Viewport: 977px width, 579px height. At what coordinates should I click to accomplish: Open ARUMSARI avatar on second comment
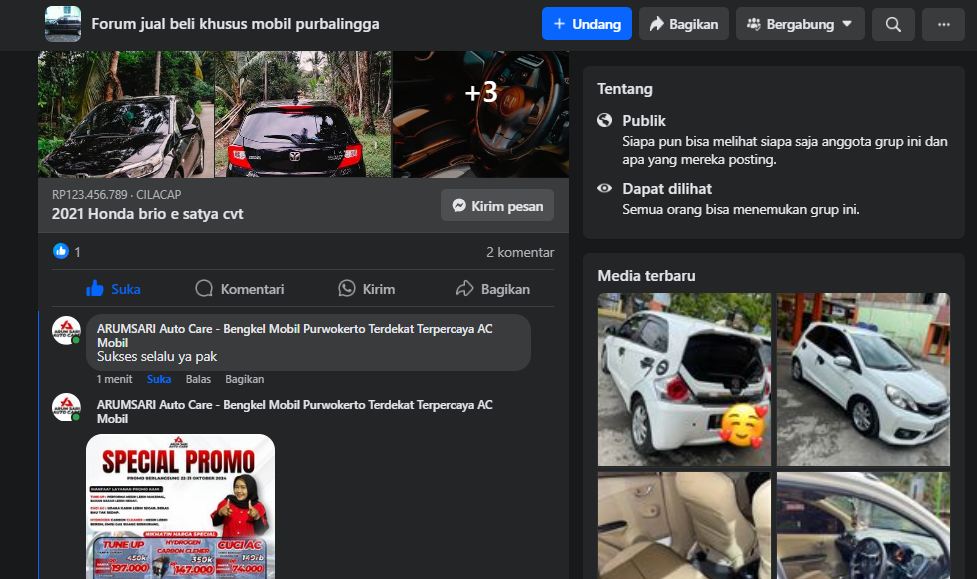click(x=66, y=407)
